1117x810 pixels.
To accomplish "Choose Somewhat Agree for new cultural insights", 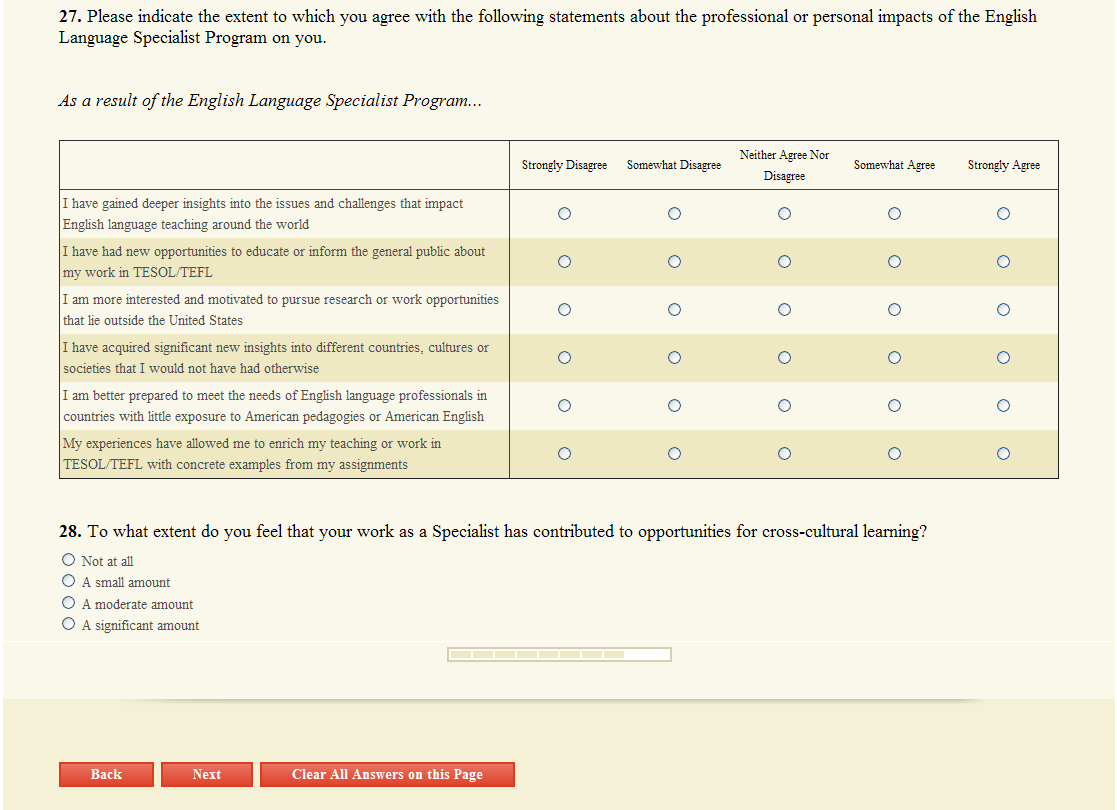I will pos(894,358).
